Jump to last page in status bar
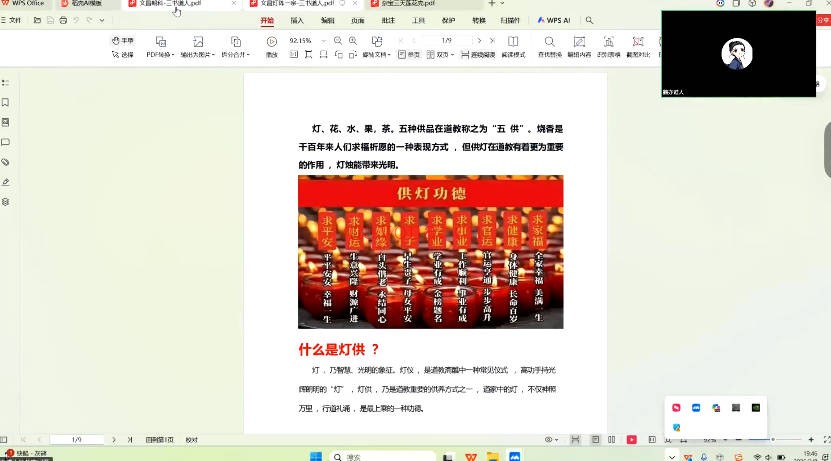The width and height of the screenshot is (831, 461). (x=130, y=440)
